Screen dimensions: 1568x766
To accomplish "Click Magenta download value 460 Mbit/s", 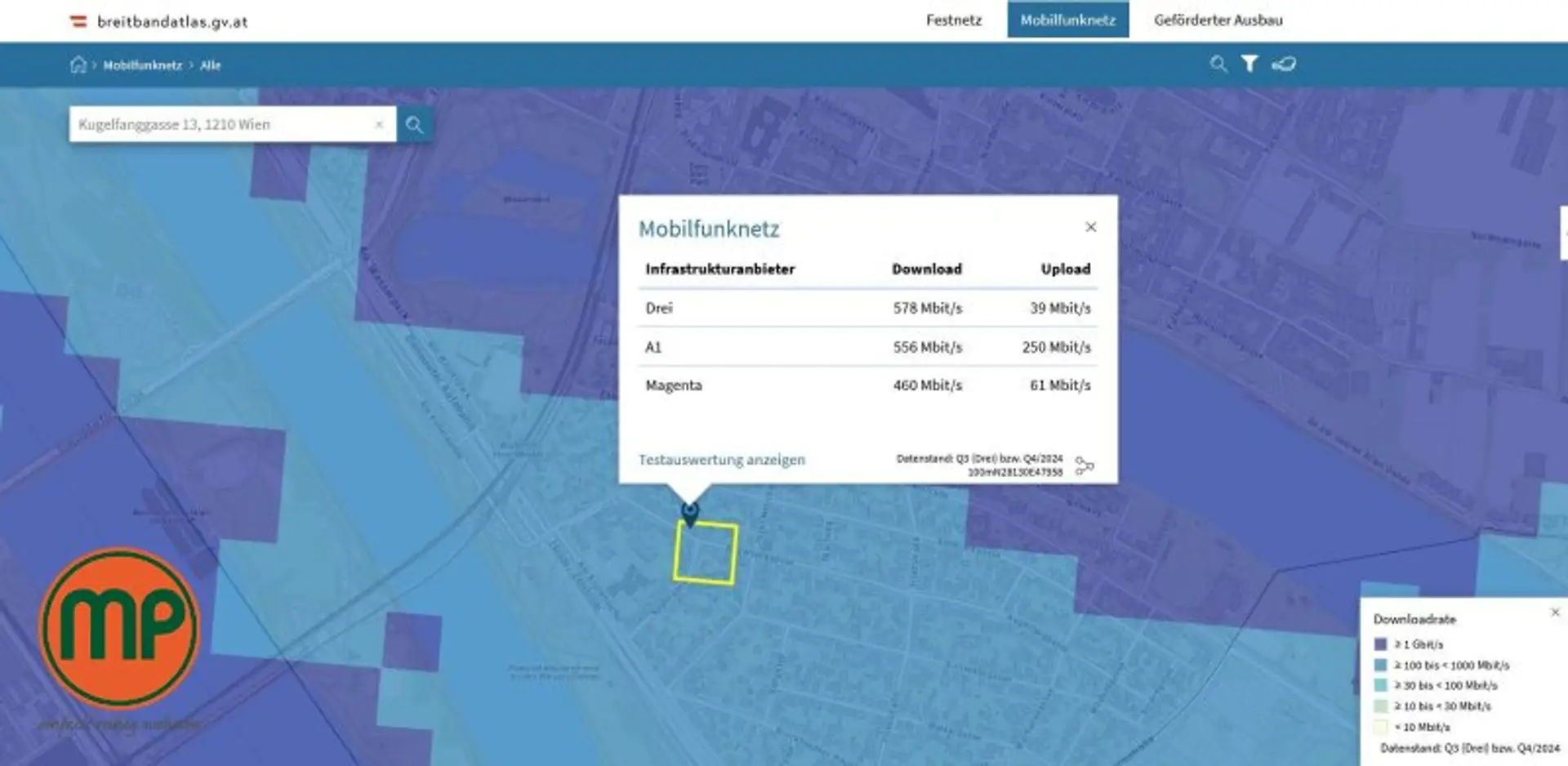I will tap(928, 385).
